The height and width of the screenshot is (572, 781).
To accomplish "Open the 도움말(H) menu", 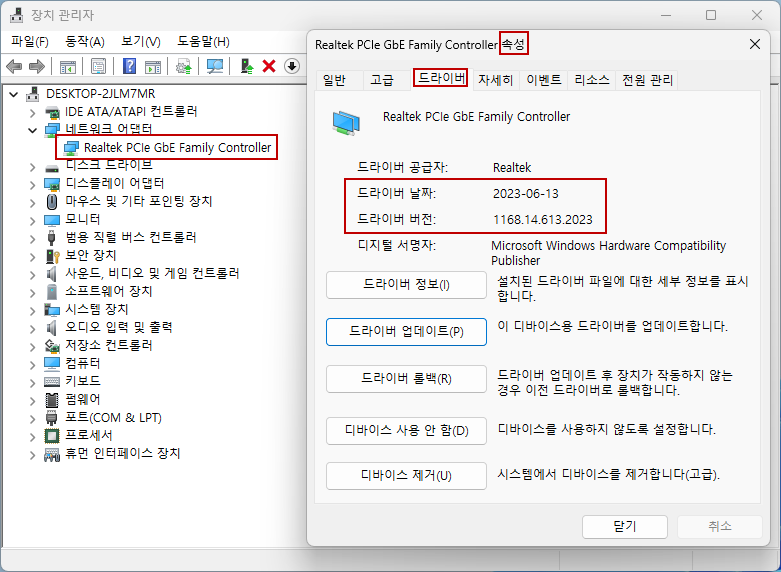I will coord(203,41).
